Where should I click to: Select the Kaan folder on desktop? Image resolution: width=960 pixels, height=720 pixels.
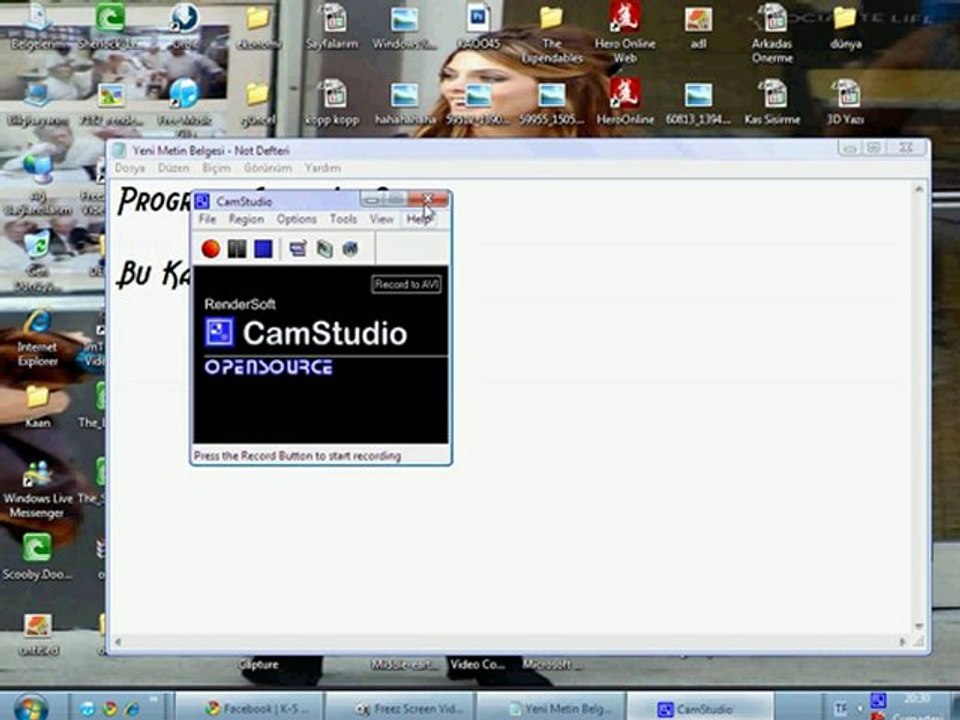tap(37, 406)
